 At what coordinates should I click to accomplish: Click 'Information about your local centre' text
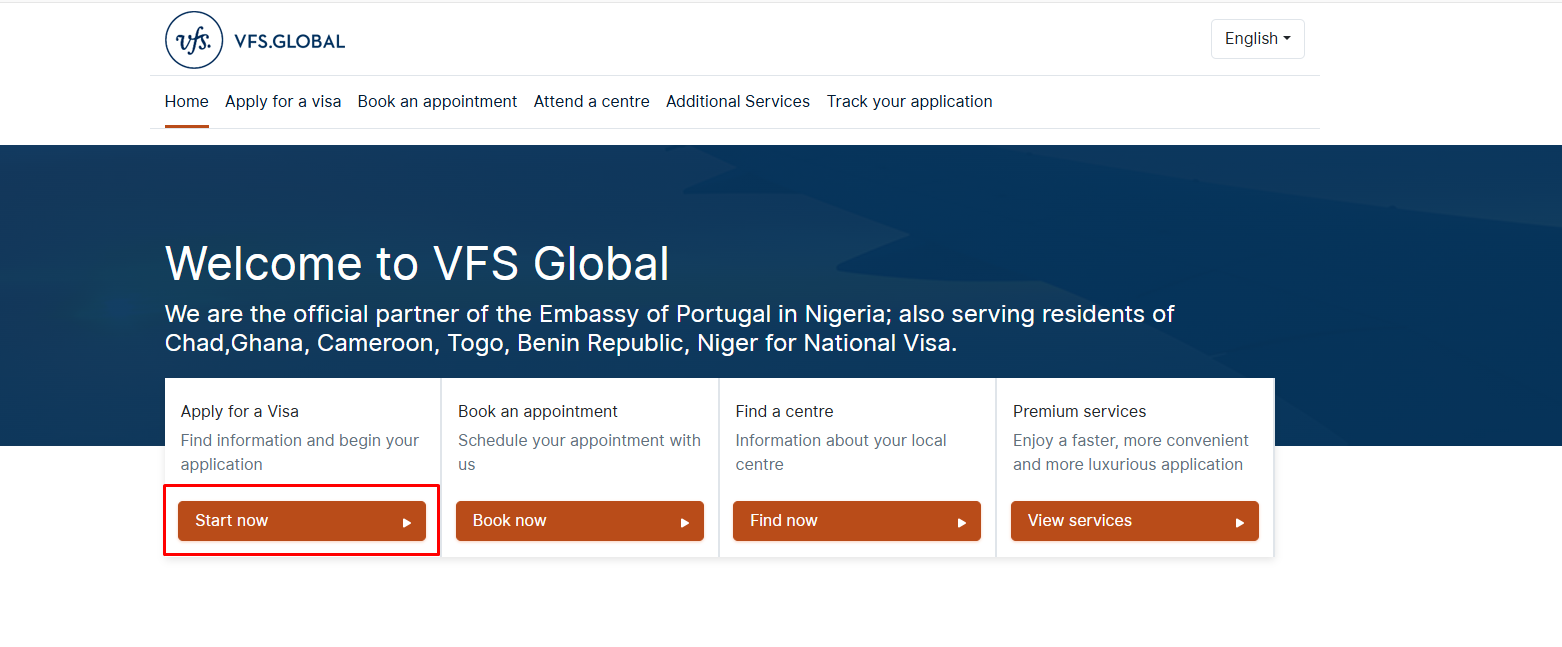click(x=841, y=452)
